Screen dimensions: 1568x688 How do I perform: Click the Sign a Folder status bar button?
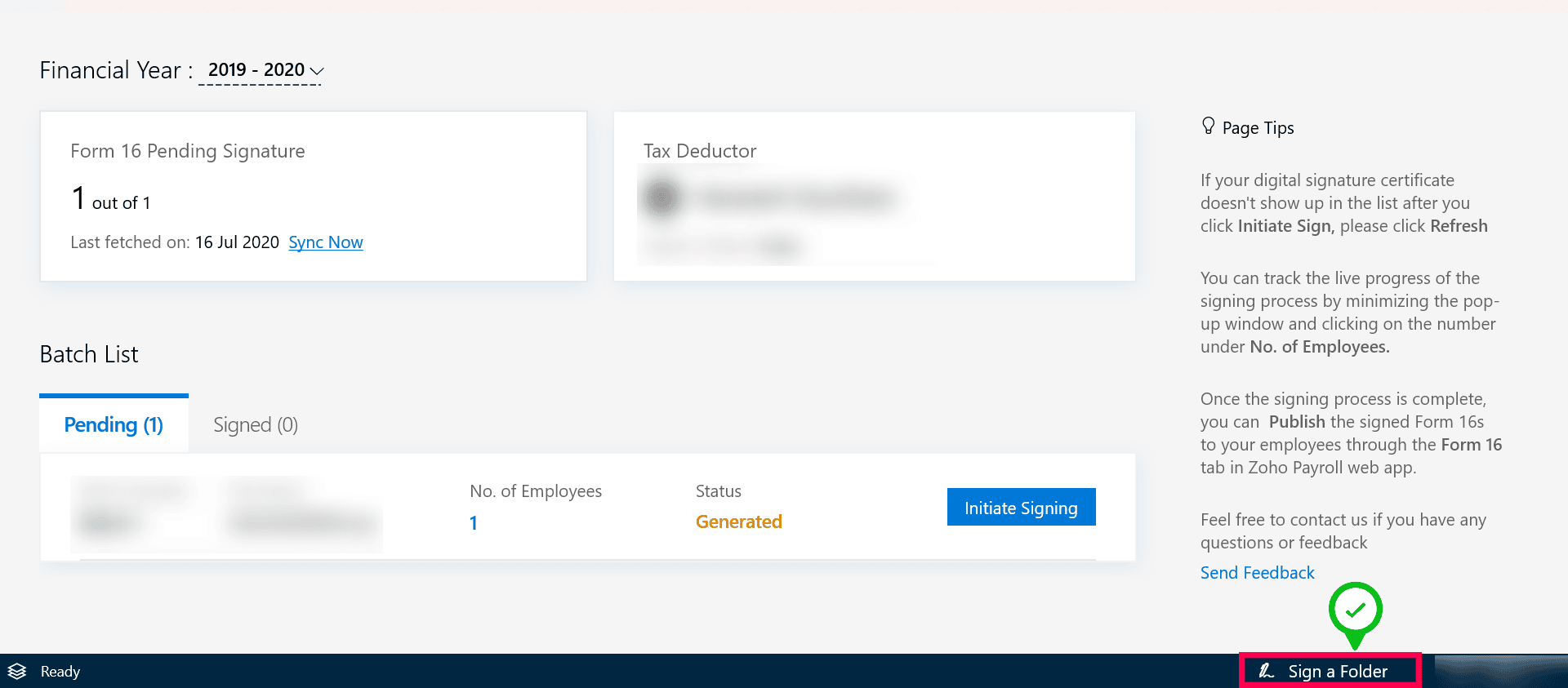[x=1337, y=671]
